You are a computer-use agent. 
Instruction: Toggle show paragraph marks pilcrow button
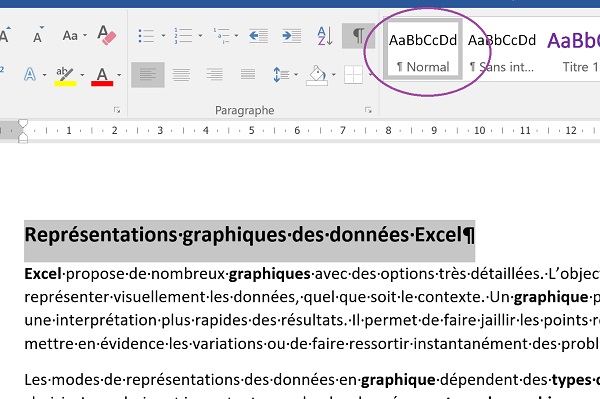[x=358, y=36]
